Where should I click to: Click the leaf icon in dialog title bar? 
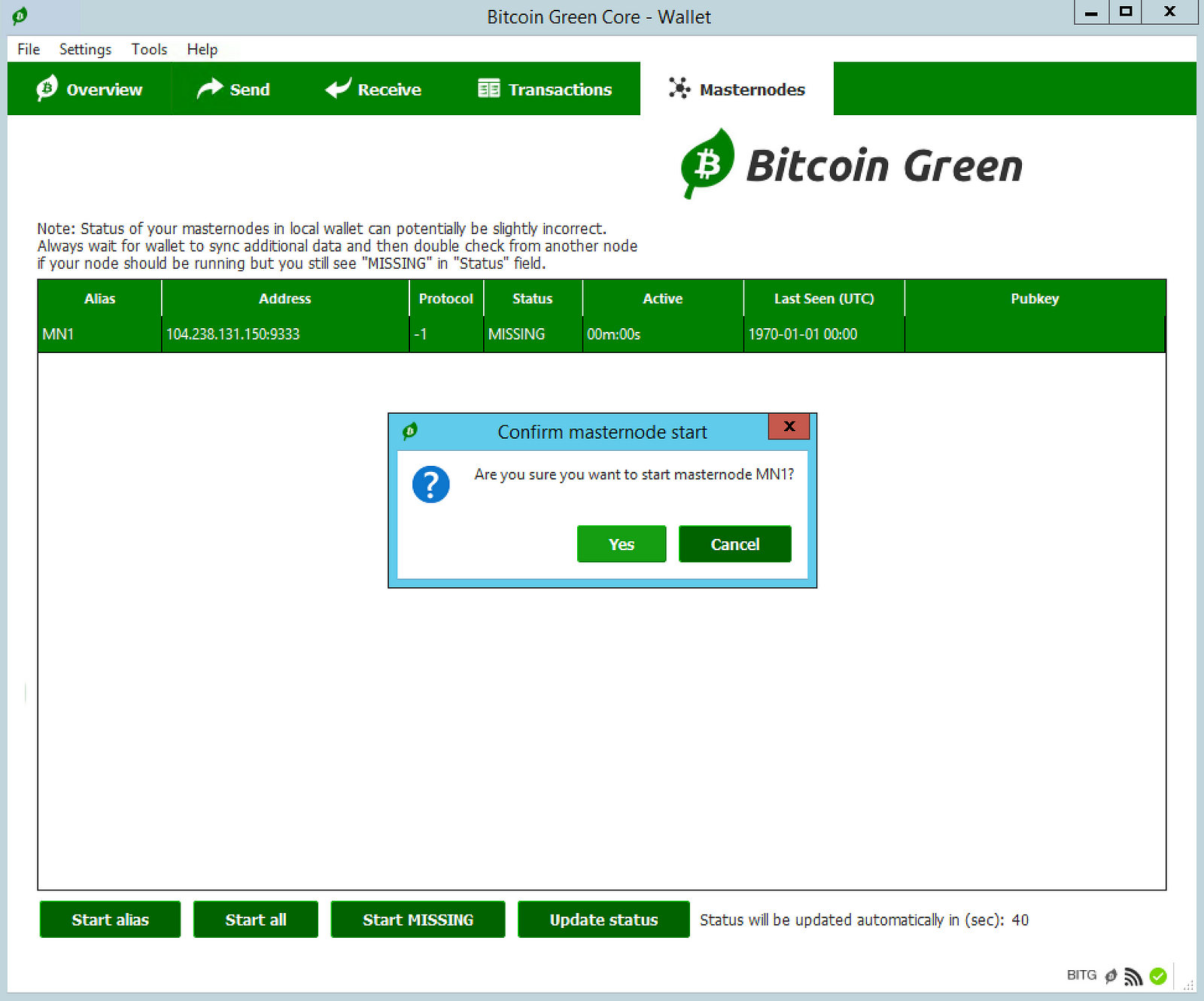[x=410, y=431]
